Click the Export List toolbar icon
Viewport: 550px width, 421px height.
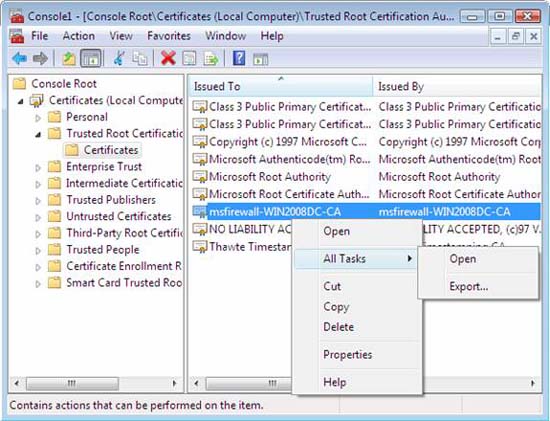point(211,58)
